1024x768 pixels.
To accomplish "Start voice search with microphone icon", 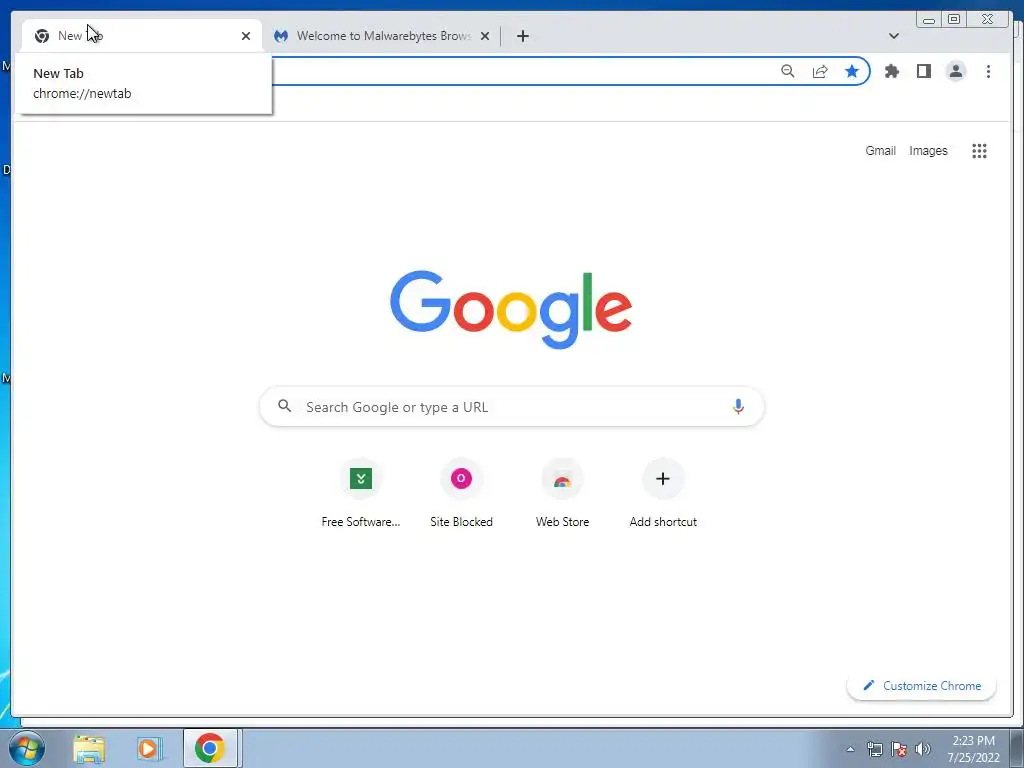I will point(738,406).
